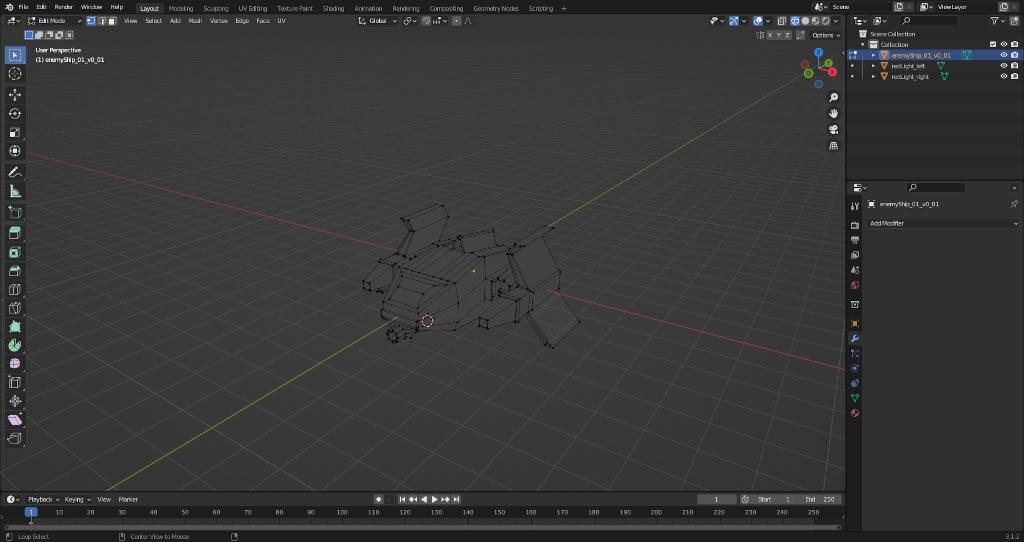Click the zoom magnifier viewport gizmo
Image resolution: width=1024 pixels, height=542 pixels.
point(833,97)
